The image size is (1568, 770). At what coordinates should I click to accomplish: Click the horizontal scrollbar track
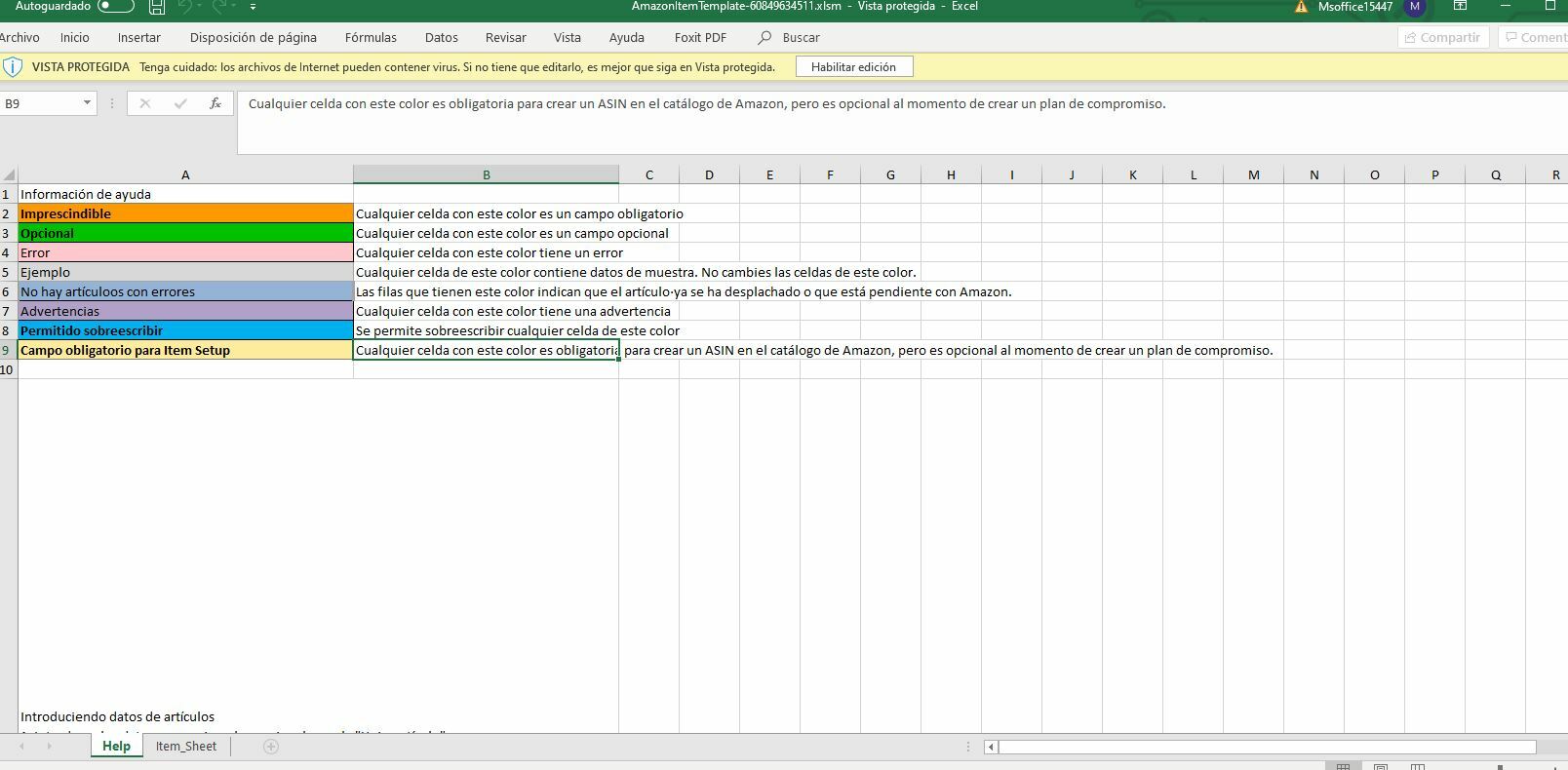point(1268,747)
